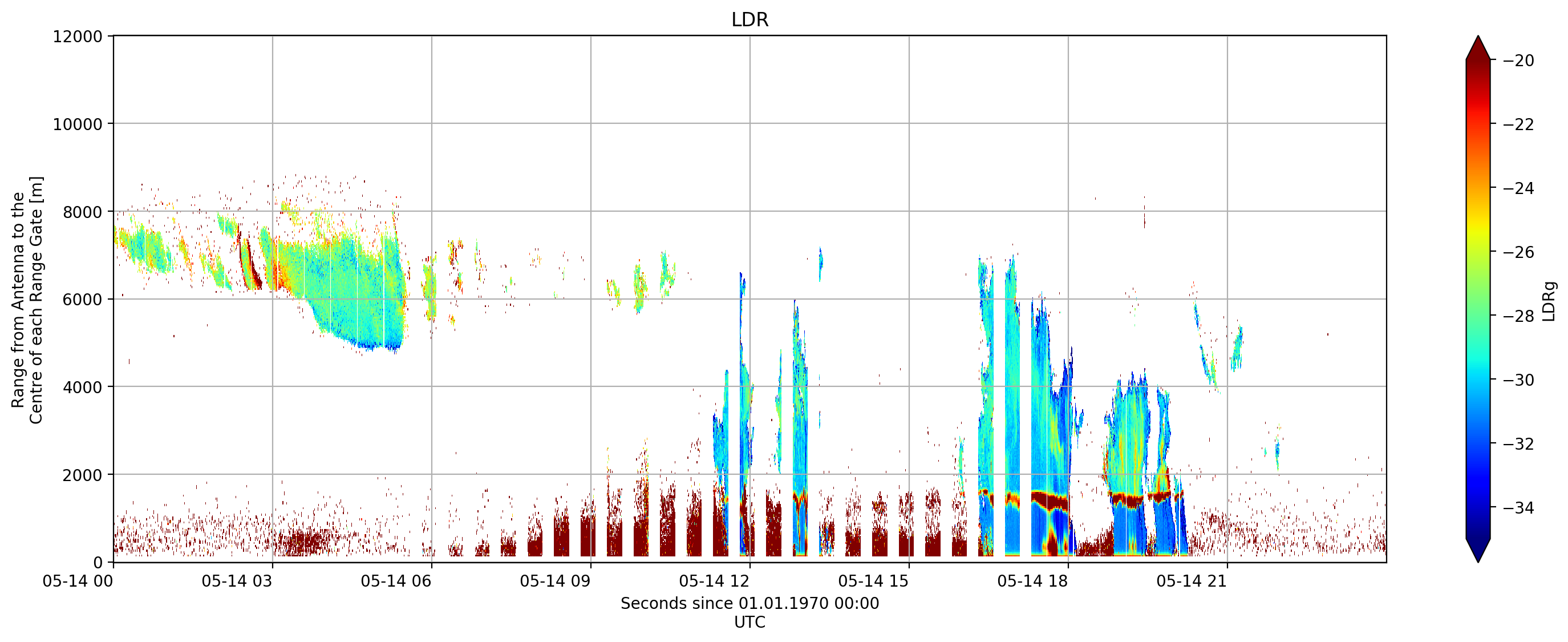Screen dimensions: 1568x642
Task: Click the plot title "LDR"
Action: 749,19
